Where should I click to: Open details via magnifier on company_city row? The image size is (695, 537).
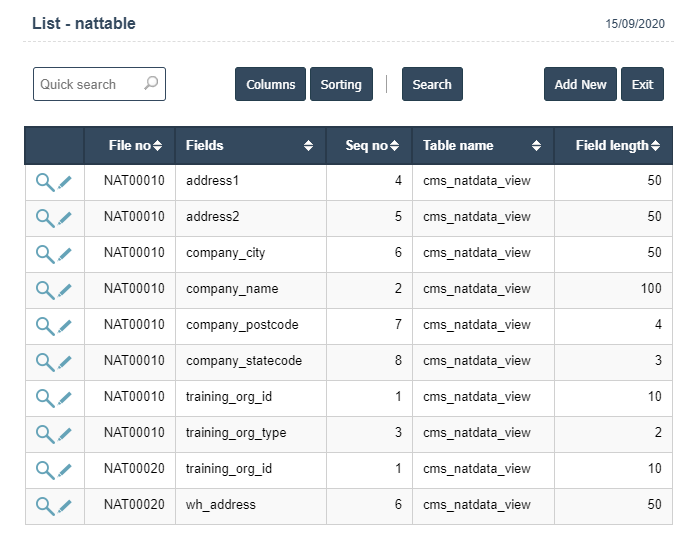point(45,254)
